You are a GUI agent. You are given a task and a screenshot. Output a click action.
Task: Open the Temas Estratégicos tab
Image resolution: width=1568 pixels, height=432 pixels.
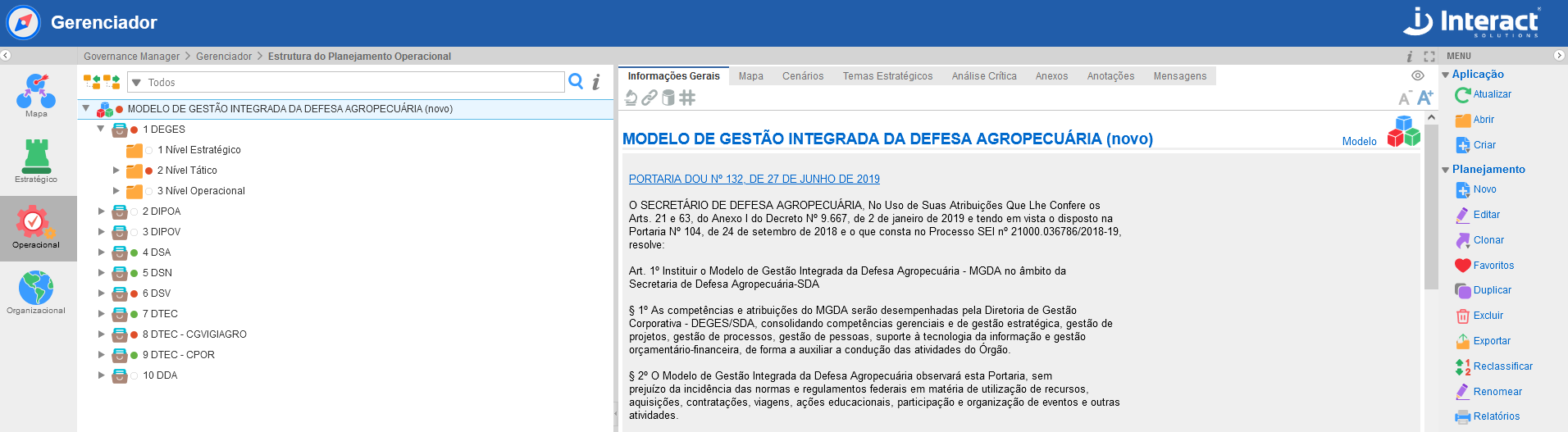888,76
